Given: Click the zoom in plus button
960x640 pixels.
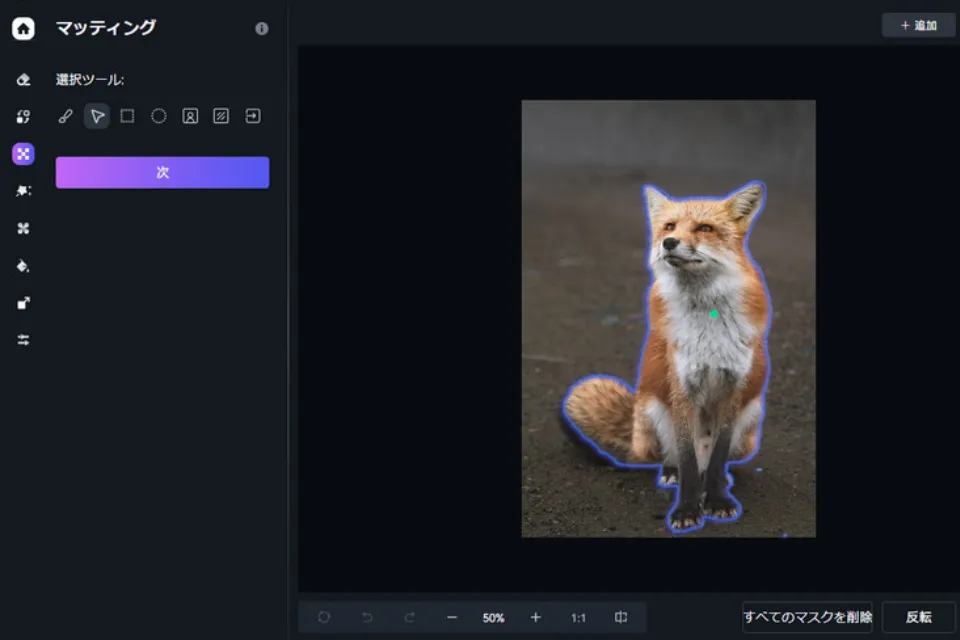Looking at the screenshot, I should [535, 618].
